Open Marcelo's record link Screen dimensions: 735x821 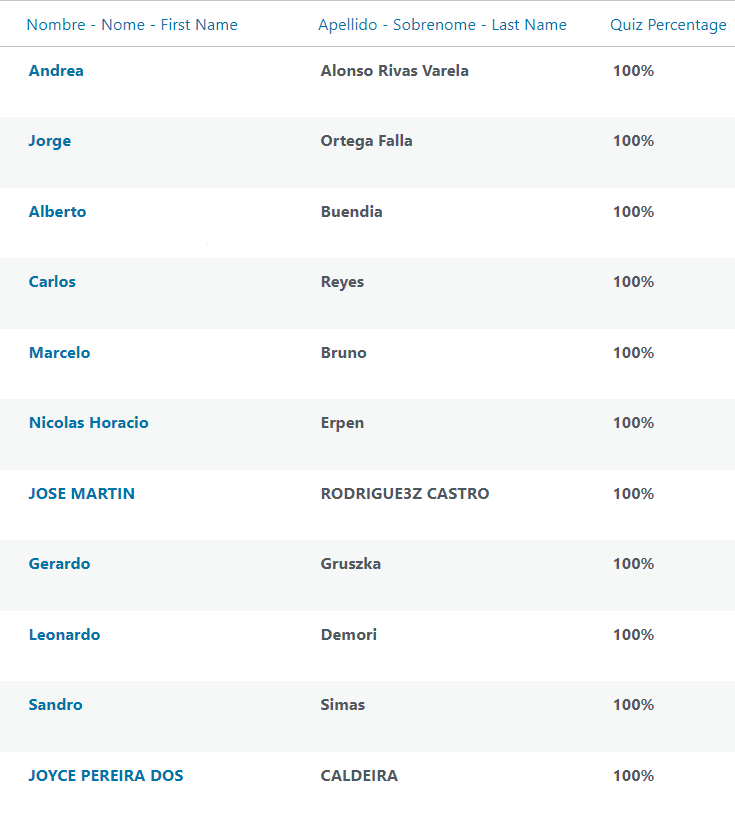(59, 353)
